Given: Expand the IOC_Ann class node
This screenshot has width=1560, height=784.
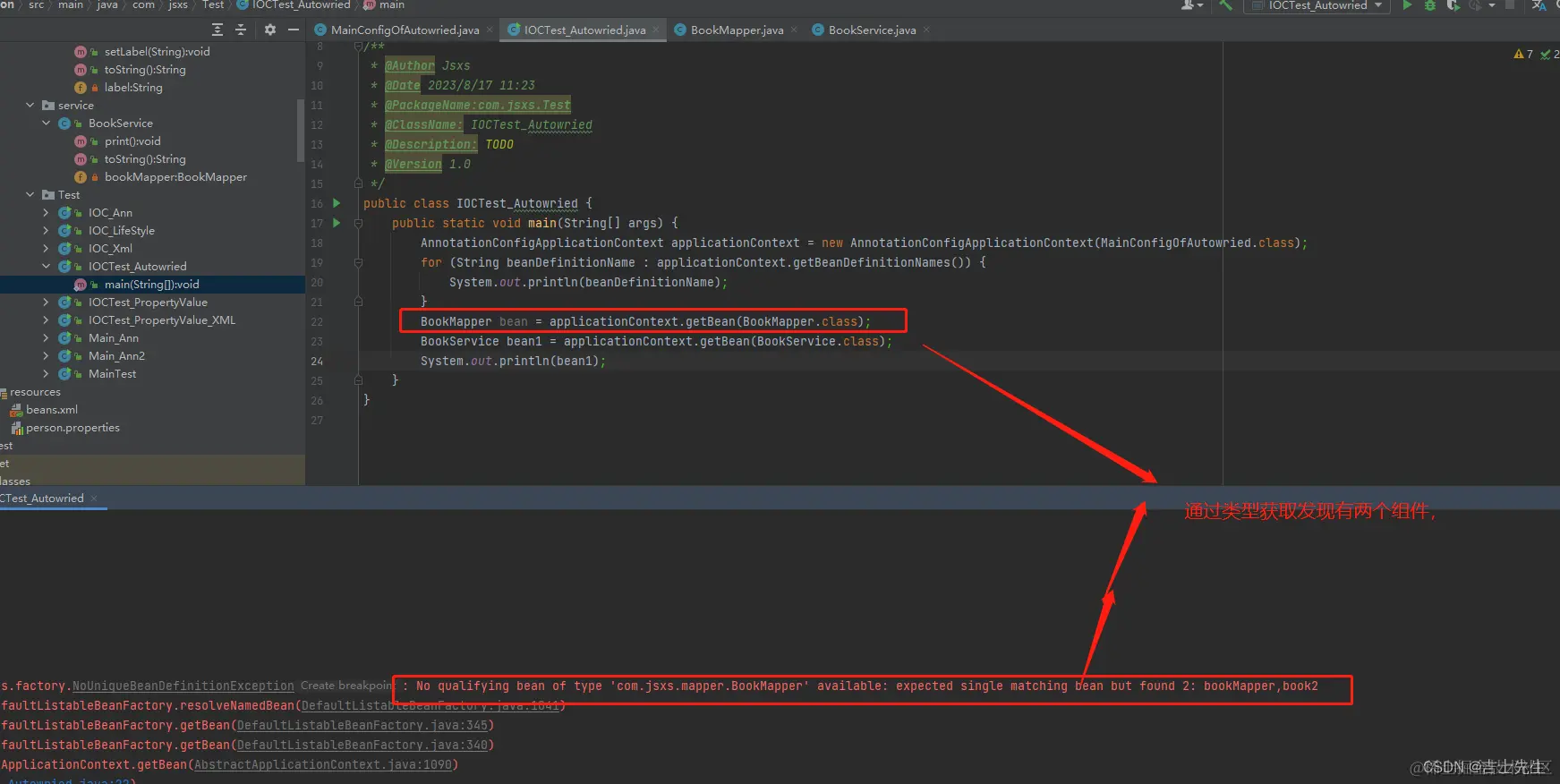Looking at the screenshot, I should 46,212.
